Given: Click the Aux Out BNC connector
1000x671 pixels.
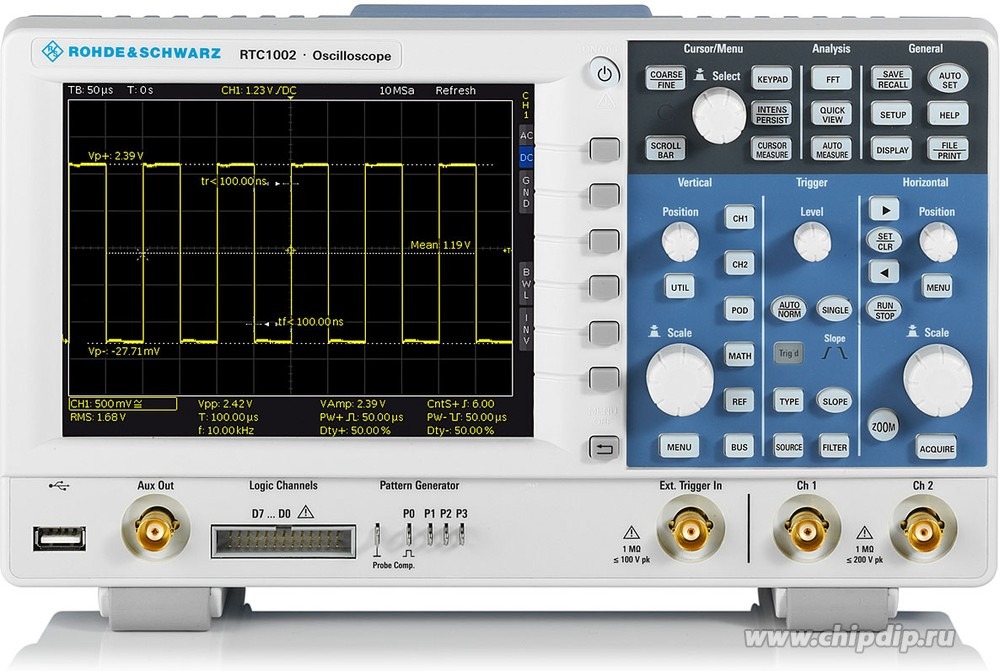Looking at the screenshot, I should point(155,528).
